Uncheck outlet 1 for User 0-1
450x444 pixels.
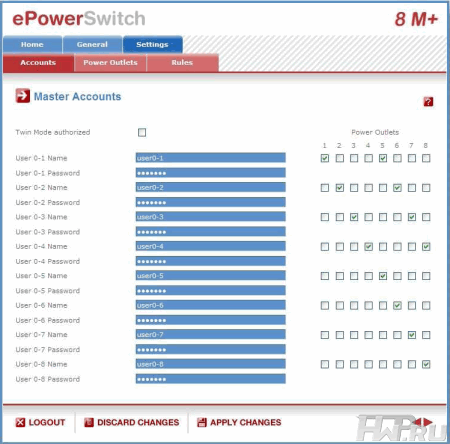tap(325, 158)
